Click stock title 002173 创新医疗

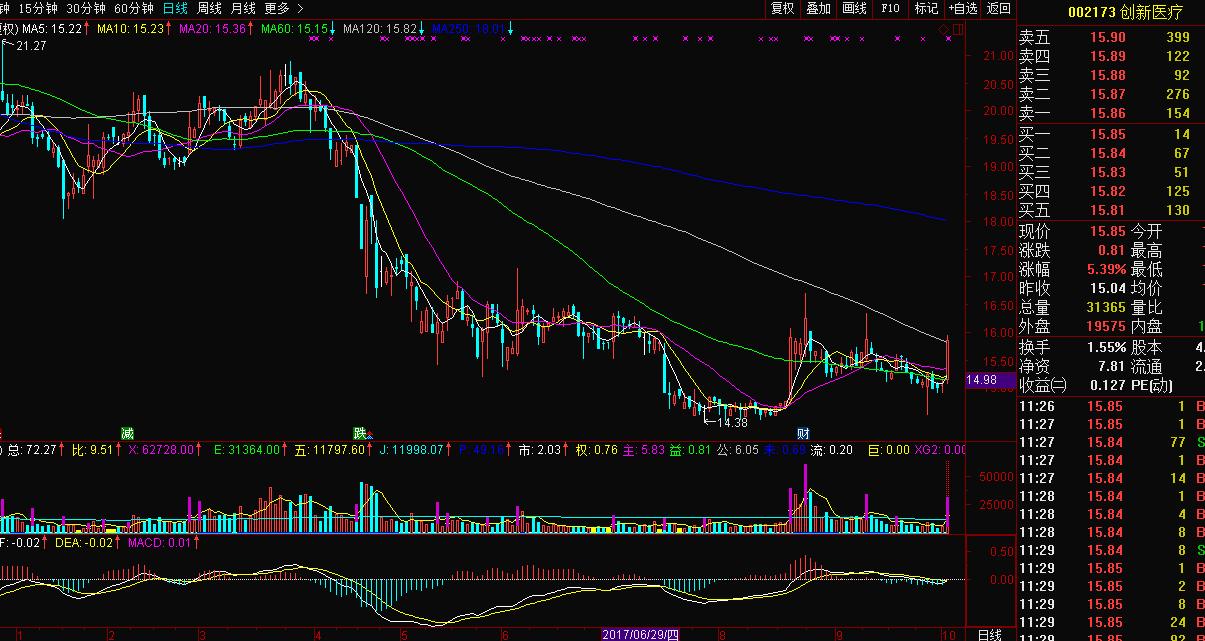point(1110,12)
